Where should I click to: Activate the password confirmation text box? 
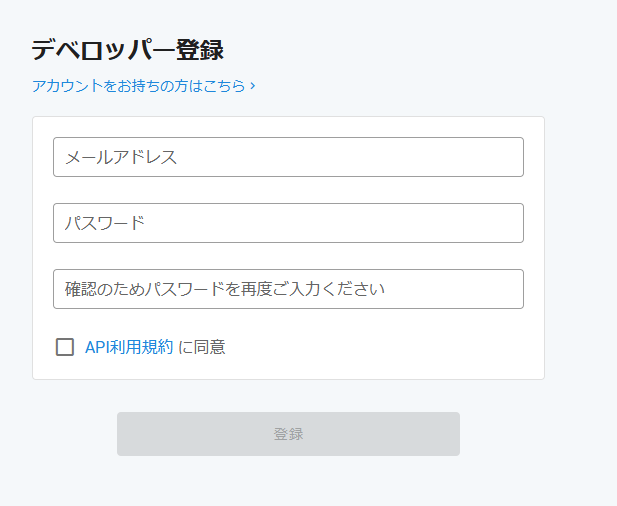288,289
